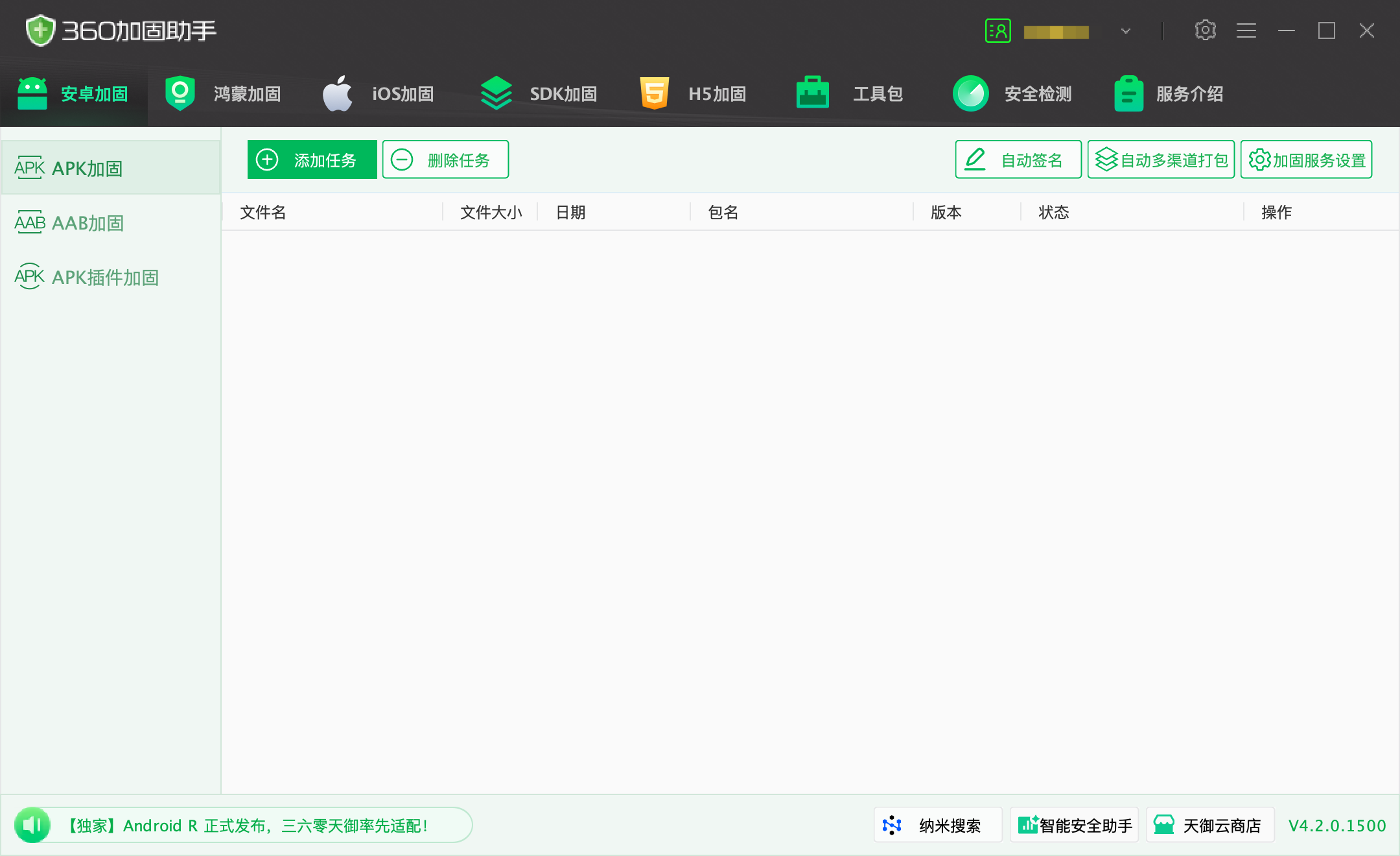
Task: Select AAB加固 from the left panel
Action: tap(69, 222)
